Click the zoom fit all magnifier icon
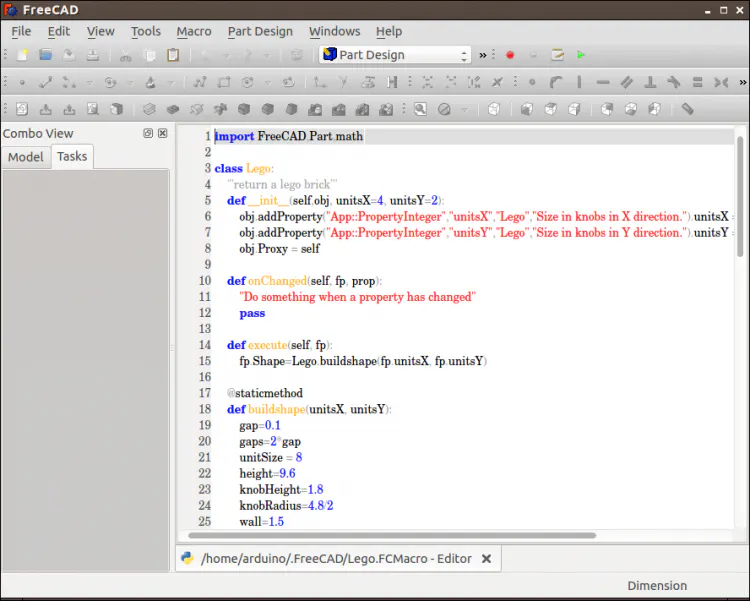750x601 pixels. [421, 109]
